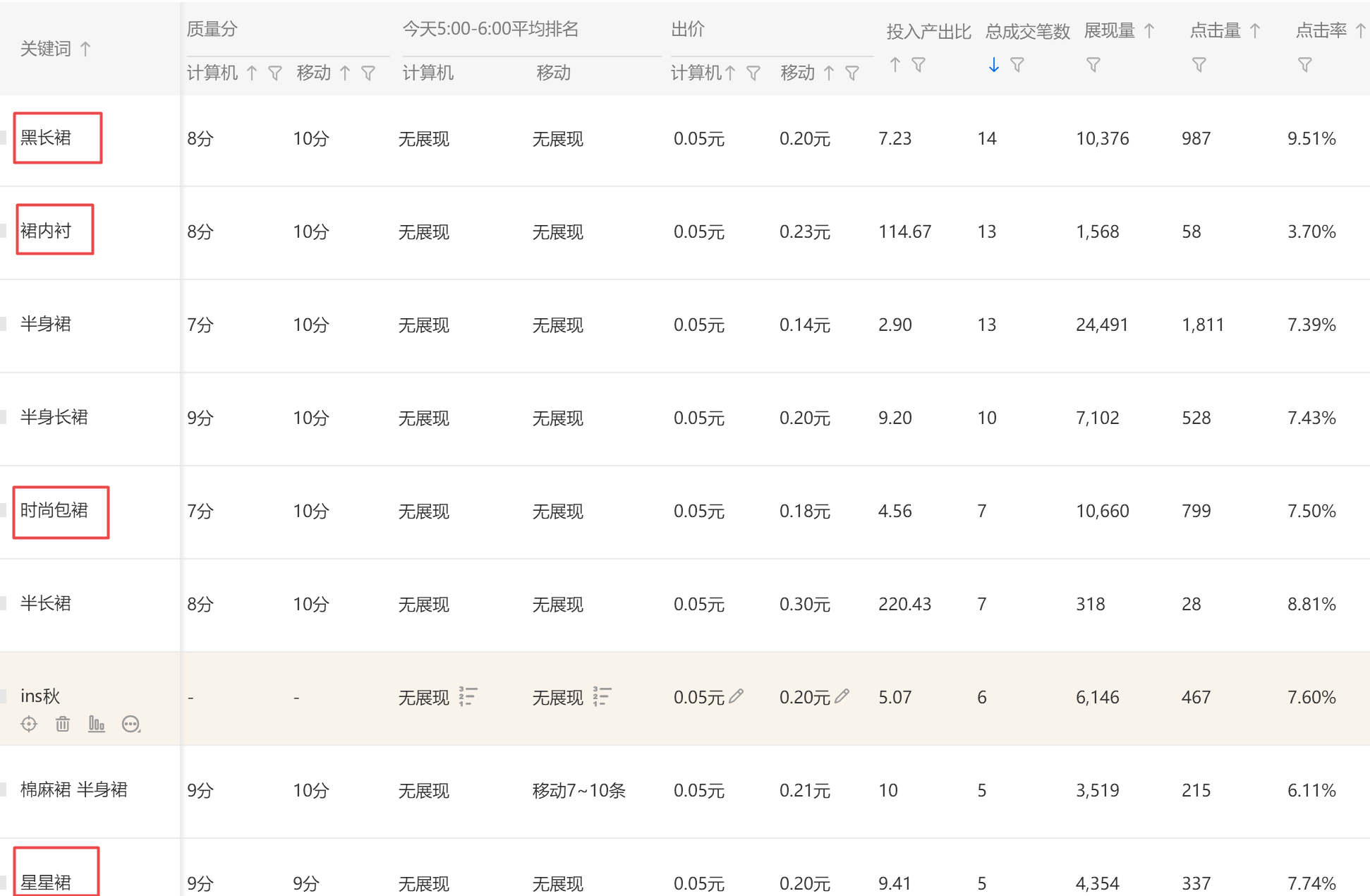Click the crosshair target icon under ins秋
1370x896 pixels.
[x=29, y=724]
